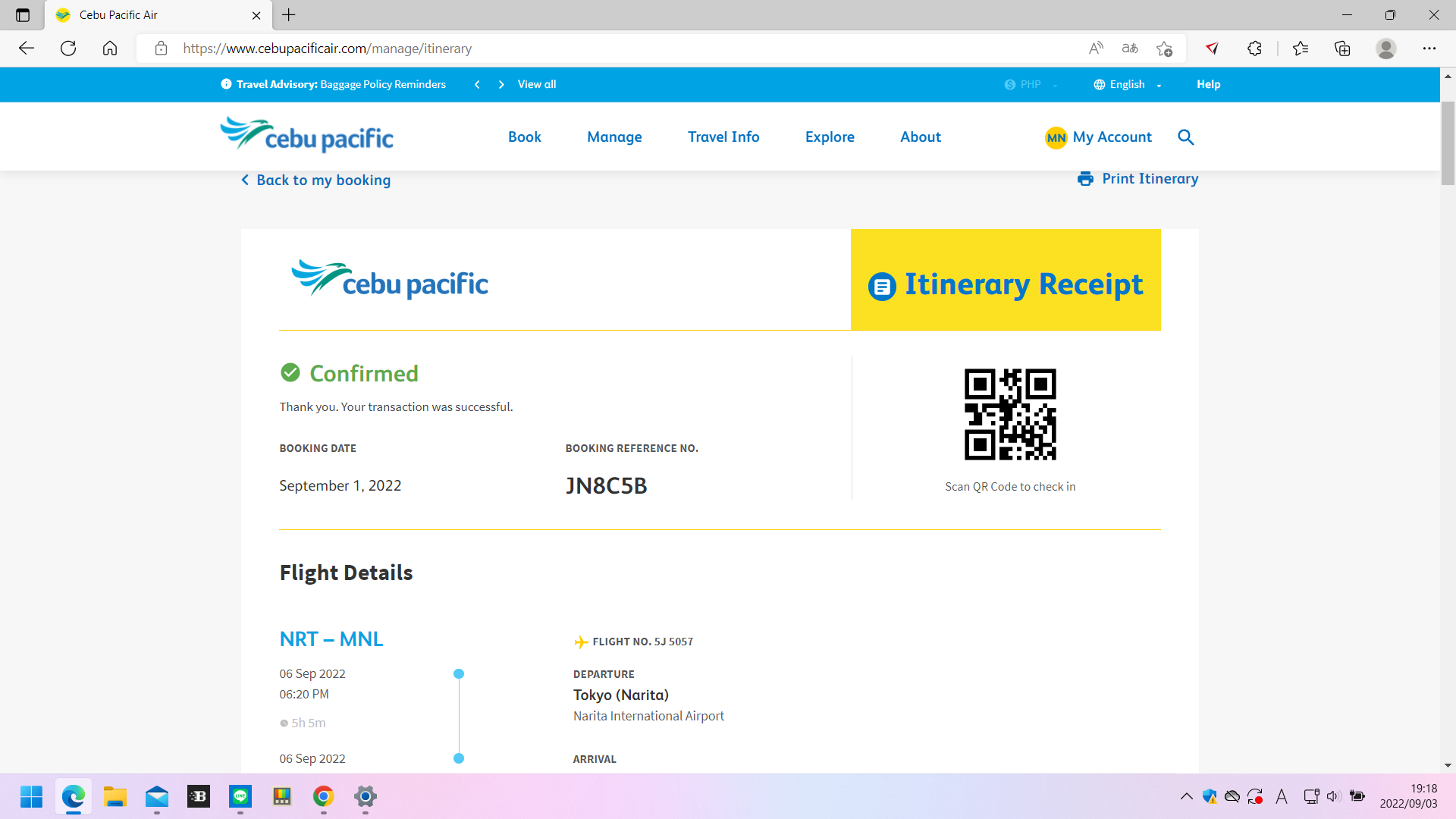Select the Cebu Pacific Air tab
The width and height of the screenshot is (1456, 819).
[158, 15]
